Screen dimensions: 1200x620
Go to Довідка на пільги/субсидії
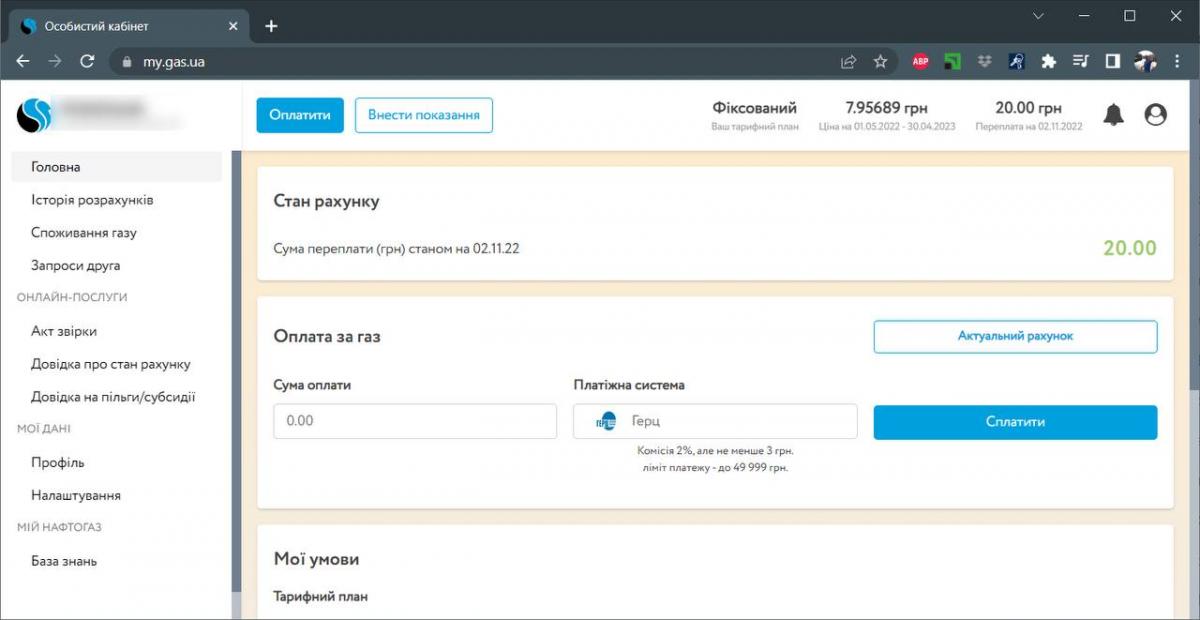113,397
